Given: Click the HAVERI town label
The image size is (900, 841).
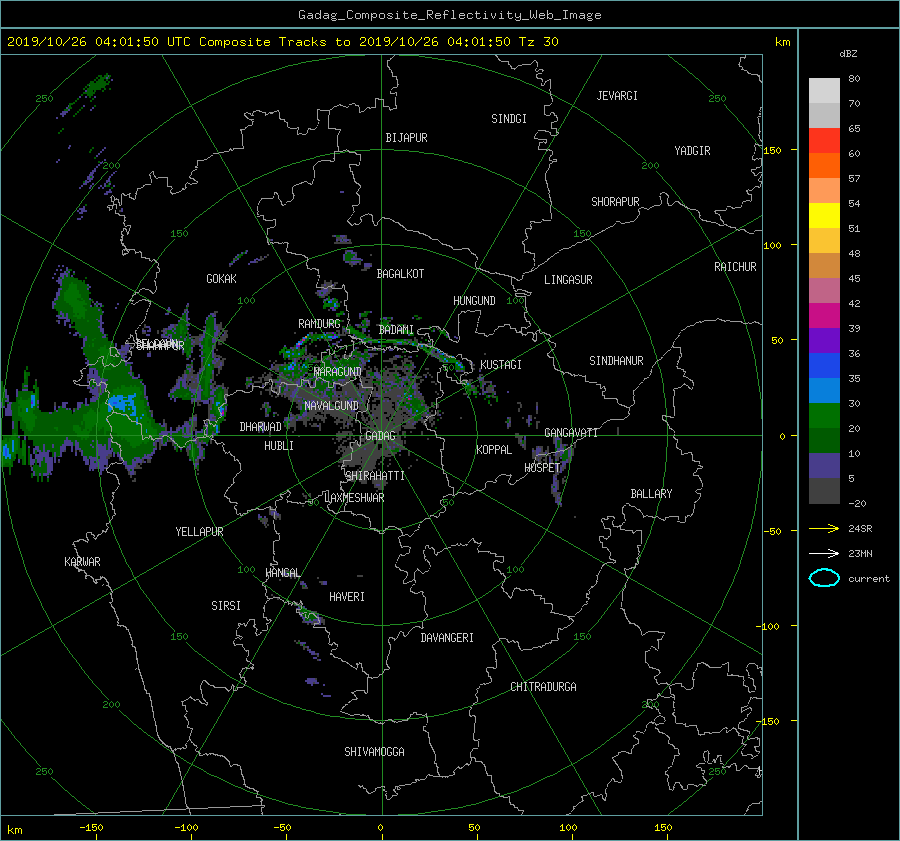Looking at the screenshot, I should point(347,597).
